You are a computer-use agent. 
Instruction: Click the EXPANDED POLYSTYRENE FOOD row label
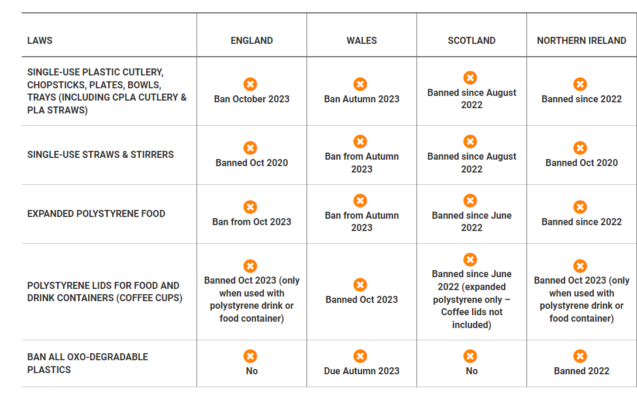pyautogui.click(x=96, y=214)
